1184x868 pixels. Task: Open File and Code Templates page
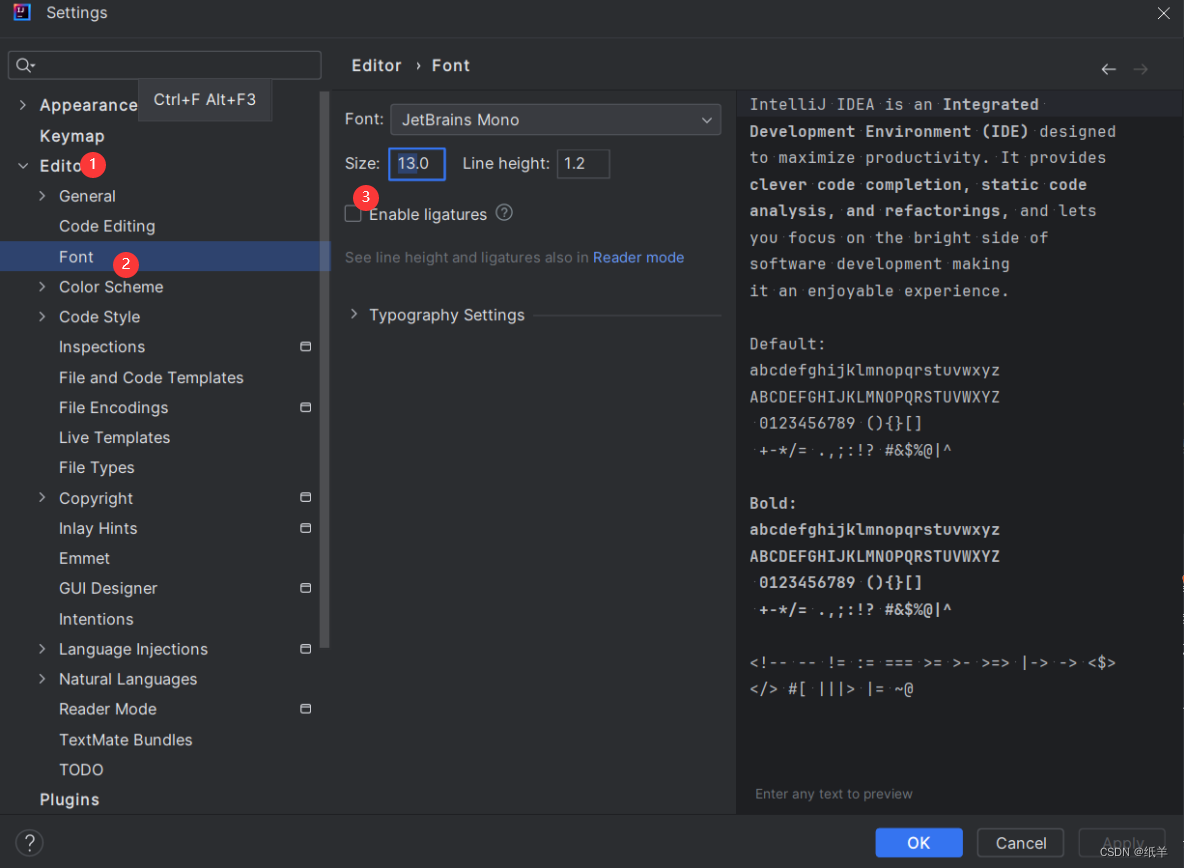tap(151, 377)
